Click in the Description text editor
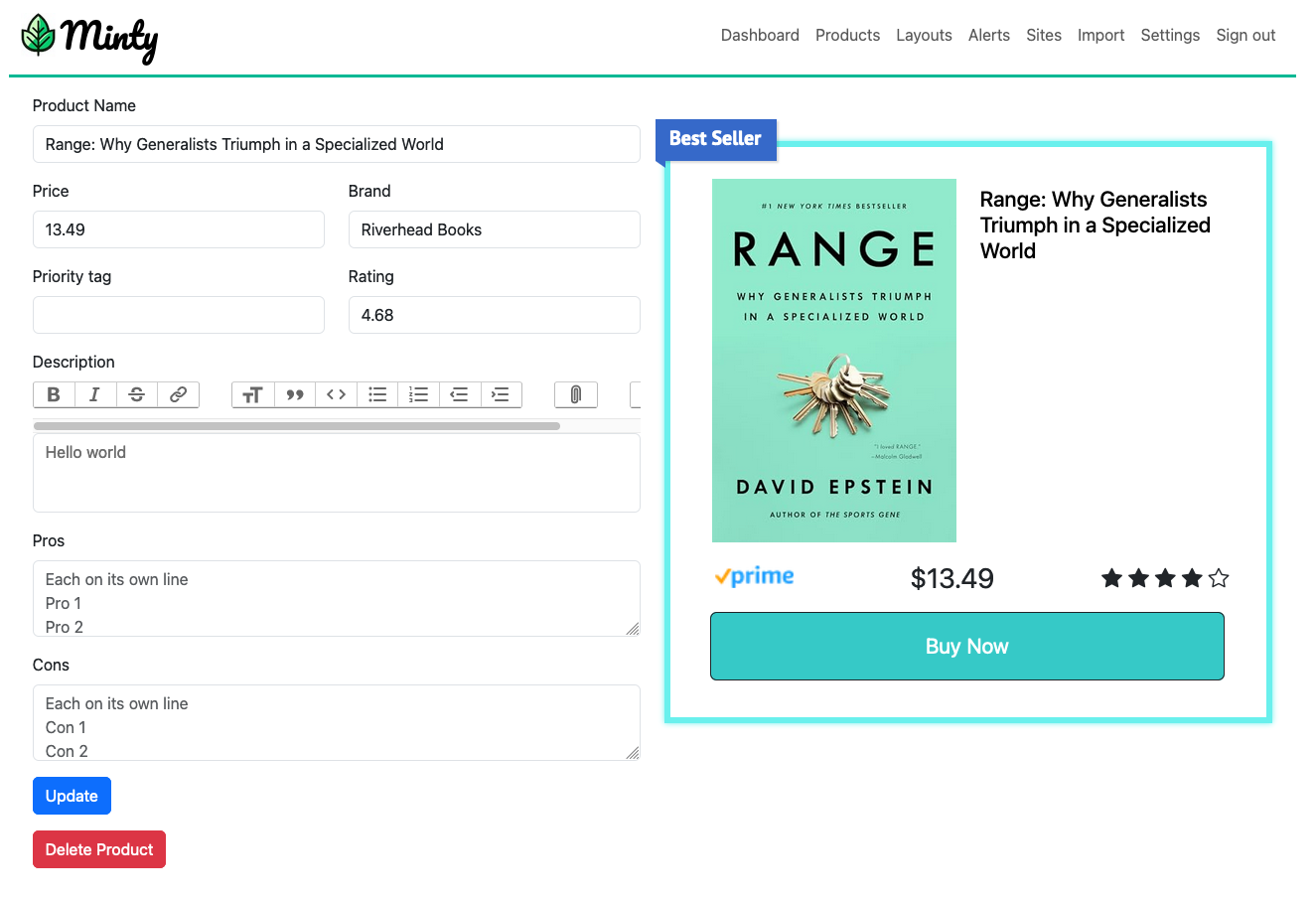 click(x=337, y=473)
